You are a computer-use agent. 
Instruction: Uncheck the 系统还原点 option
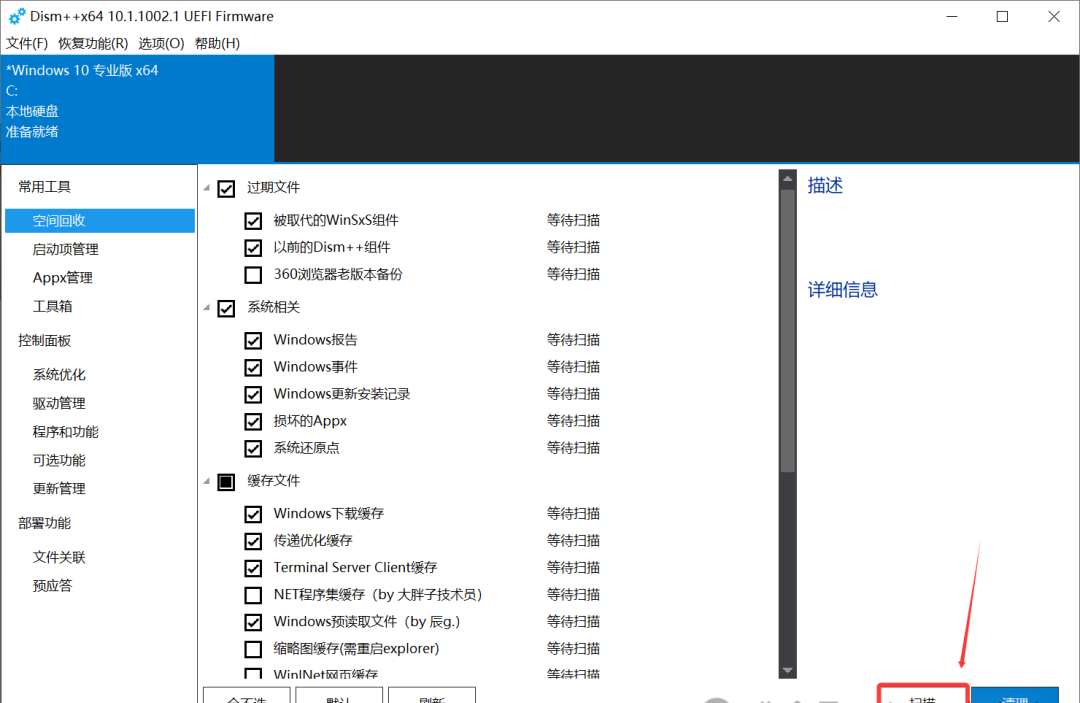pyautogui.click(x=253, y=448)
